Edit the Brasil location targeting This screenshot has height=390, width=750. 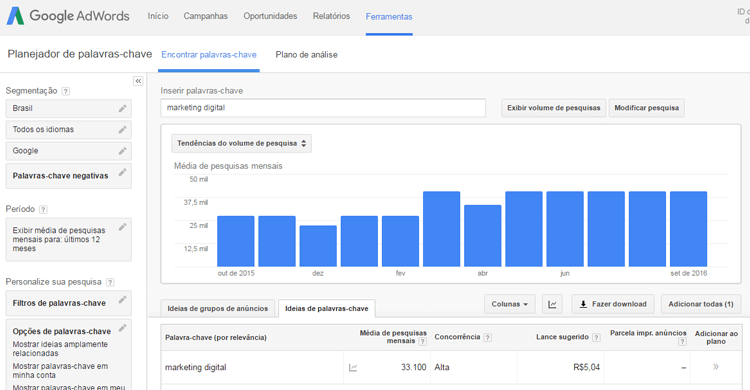tap(122, 108)
